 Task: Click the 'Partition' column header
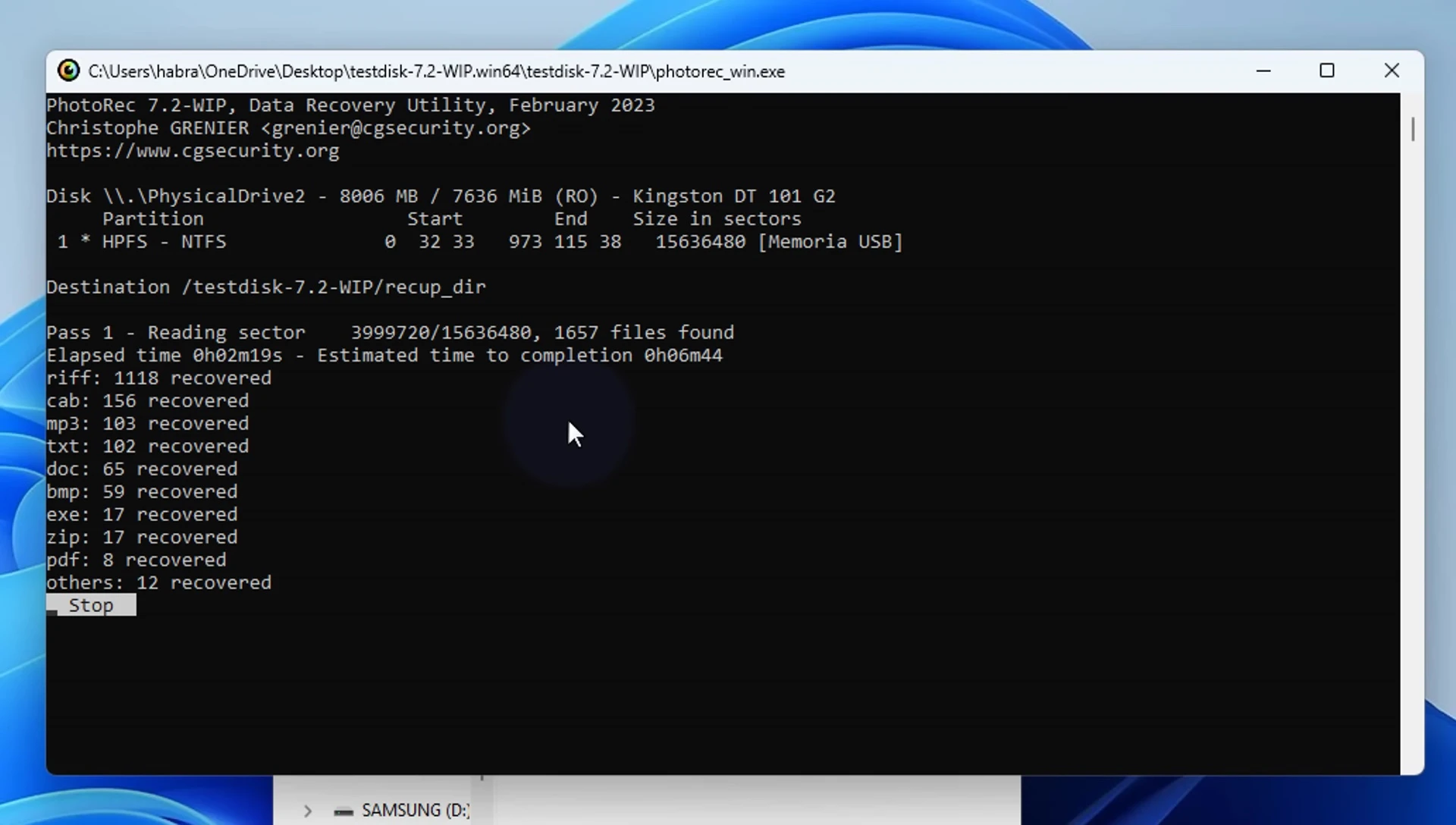tap(153, 219)
